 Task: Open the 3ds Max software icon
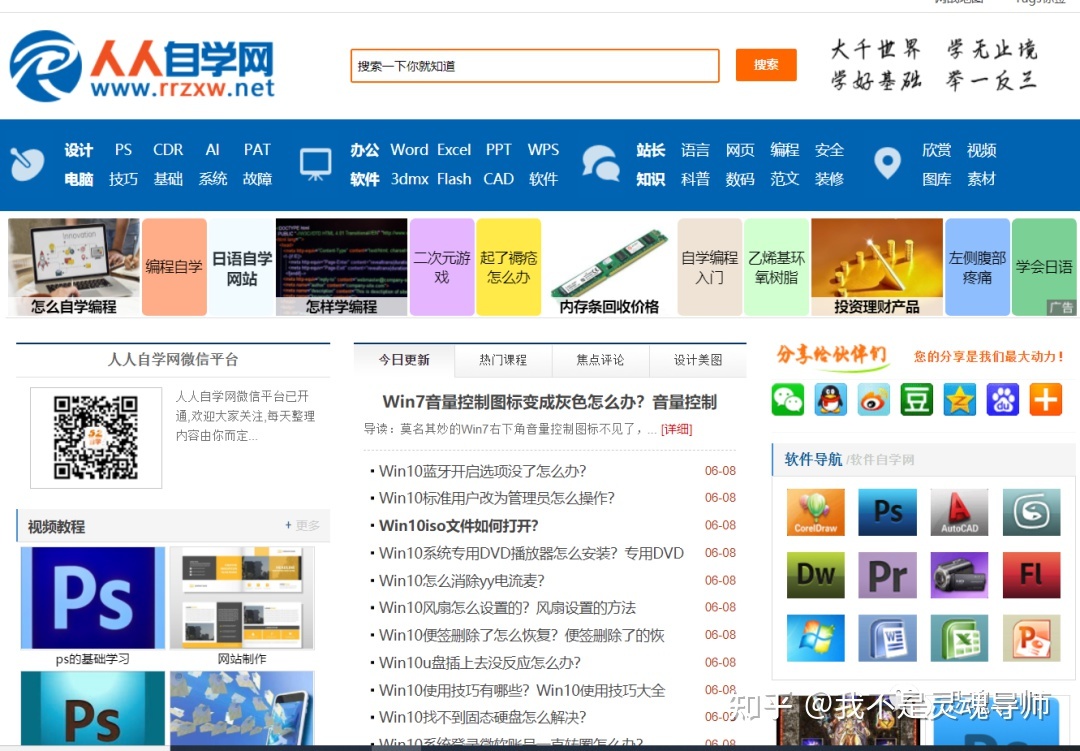(x=1031, y=512)
